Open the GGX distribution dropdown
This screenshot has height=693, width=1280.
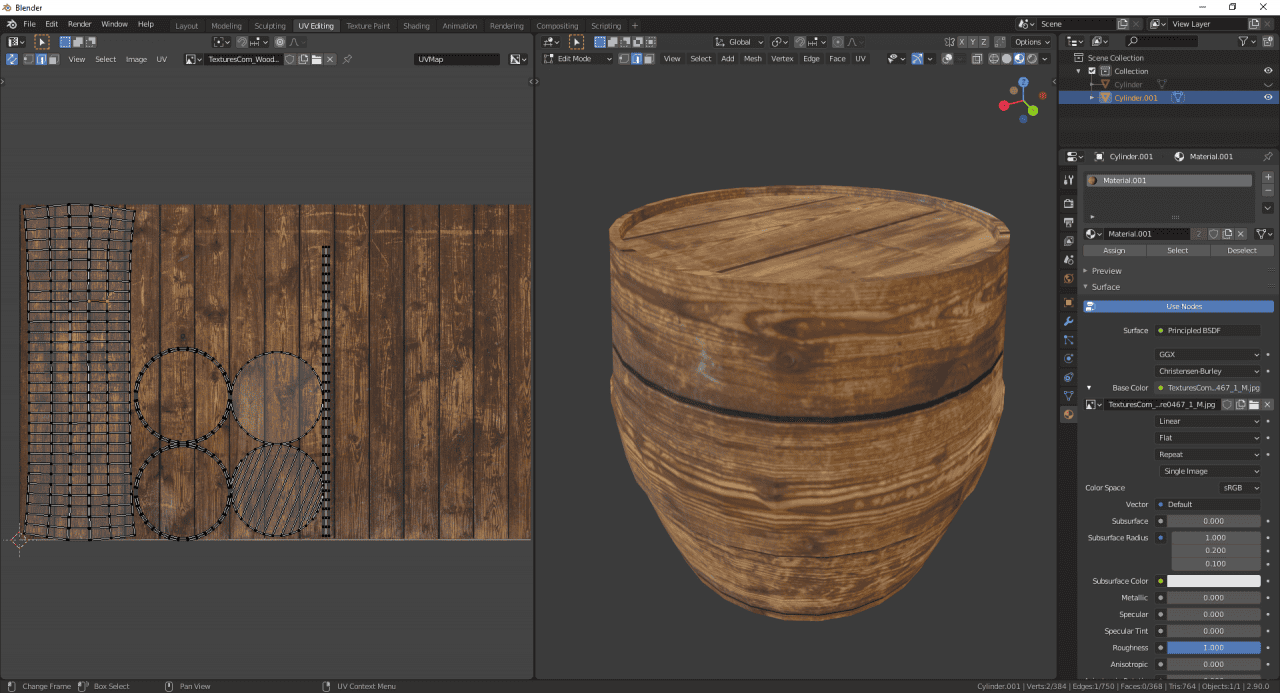pyautogui.click(x=1210, y=354)
